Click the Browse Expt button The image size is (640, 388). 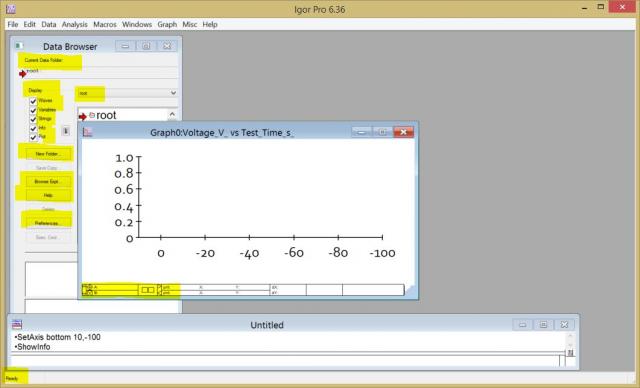coord(48,182)
